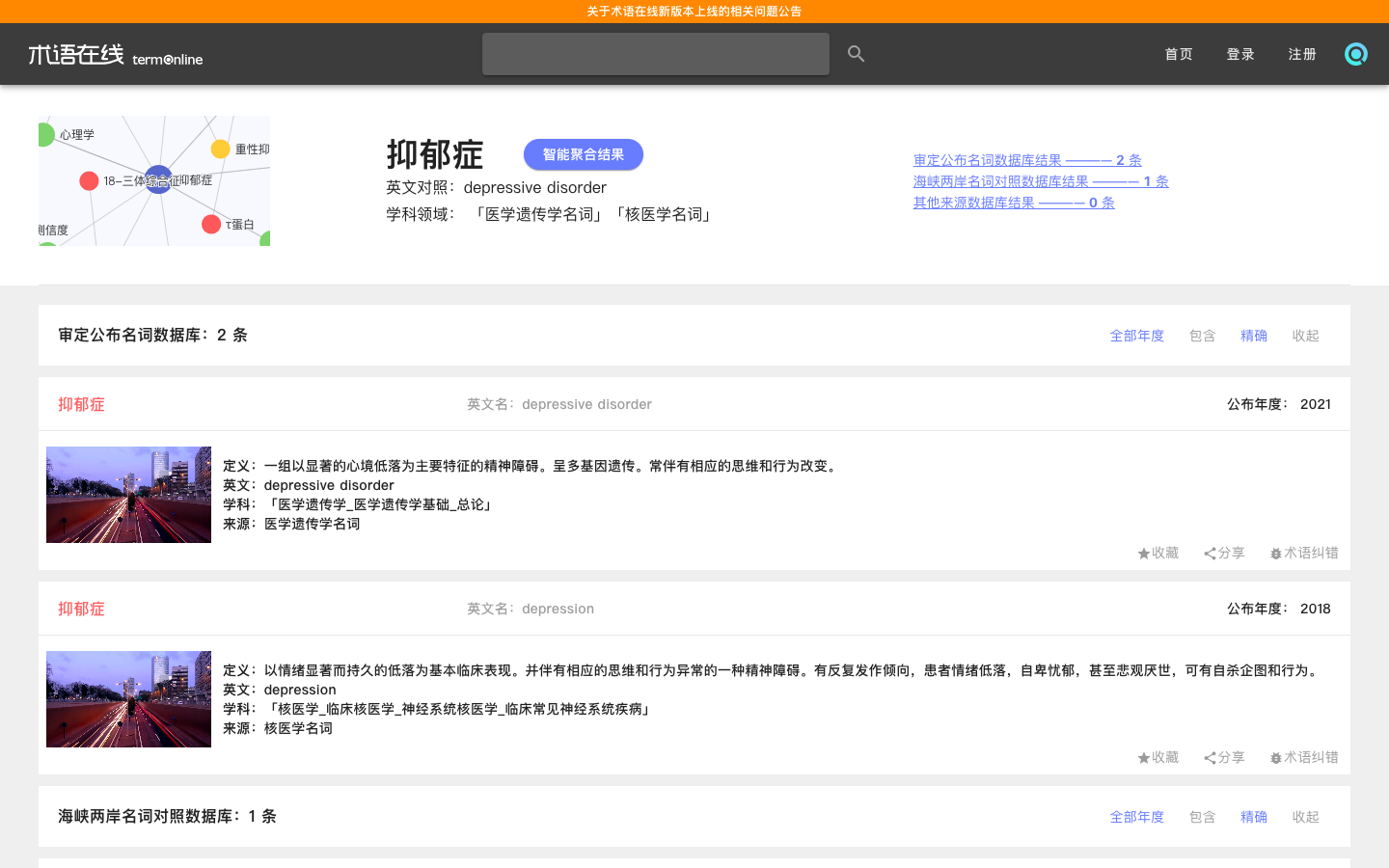Collapse the 海峡两岸名词对照数据库 section
The height and width of the screenshot is (868, 1389).
(x=1305, y=817)
